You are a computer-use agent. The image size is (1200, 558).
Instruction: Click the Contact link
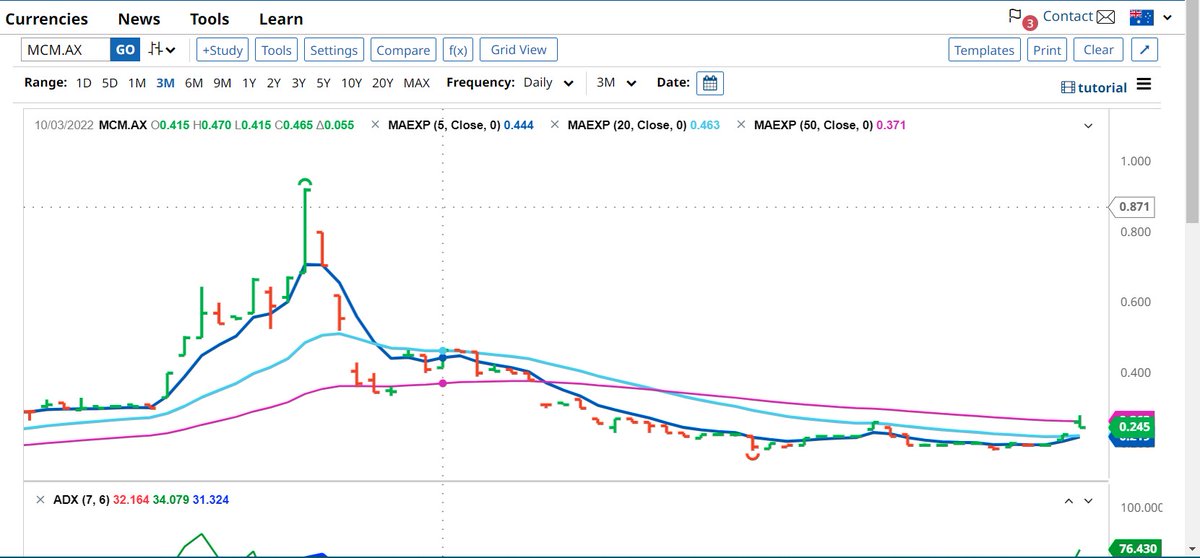point(1067,16)
